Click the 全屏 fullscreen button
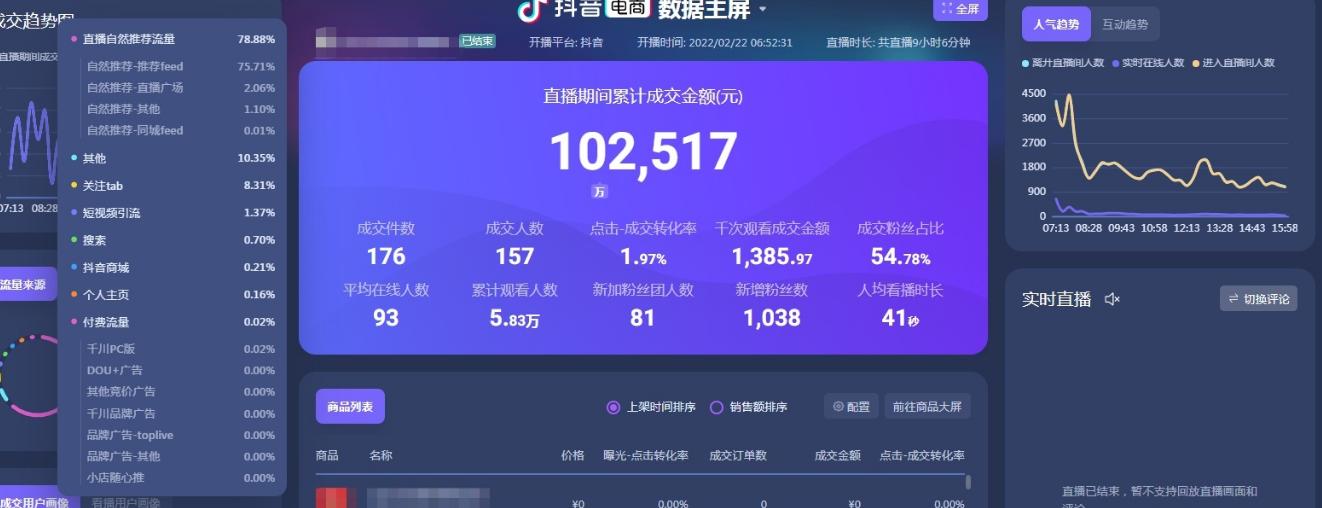 [x=960, y=9]
